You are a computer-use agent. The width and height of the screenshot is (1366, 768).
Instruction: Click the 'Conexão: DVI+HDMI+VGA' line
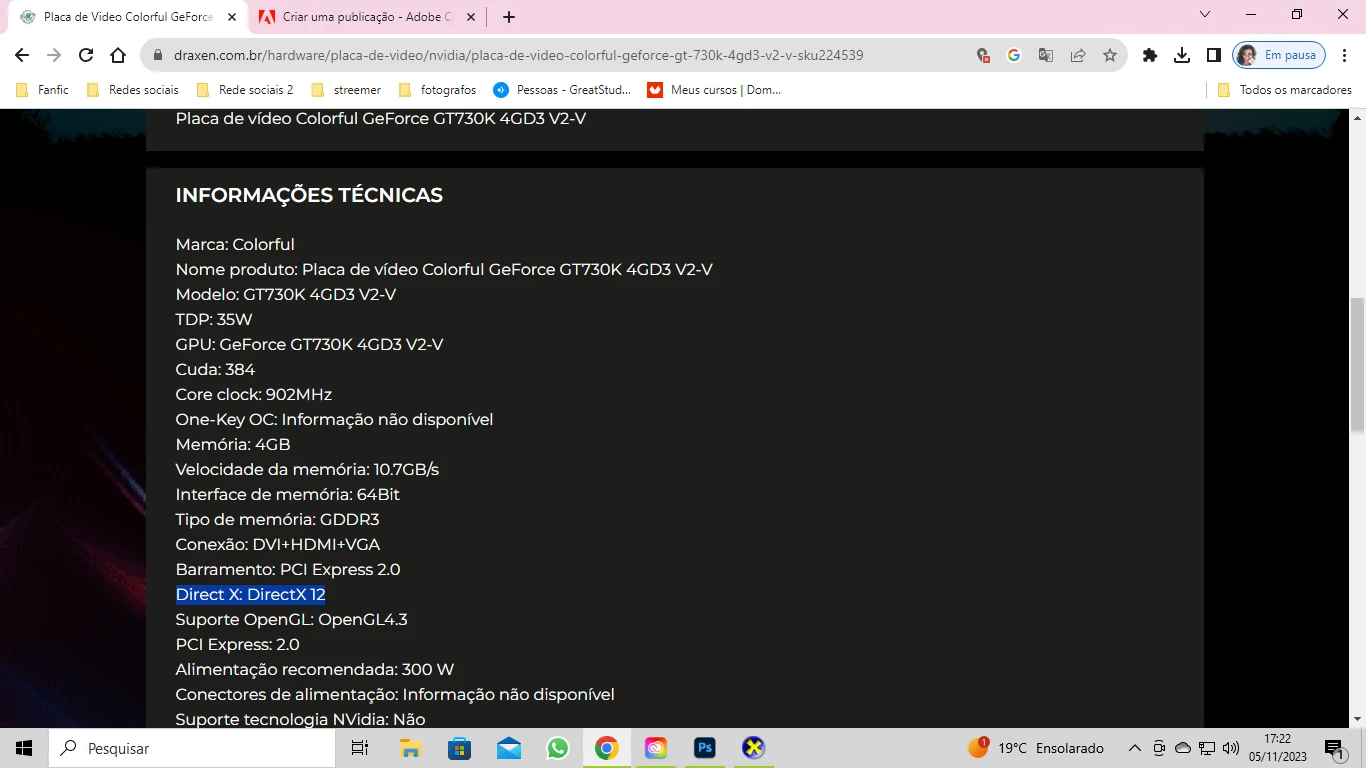click(x=278, y=544)
